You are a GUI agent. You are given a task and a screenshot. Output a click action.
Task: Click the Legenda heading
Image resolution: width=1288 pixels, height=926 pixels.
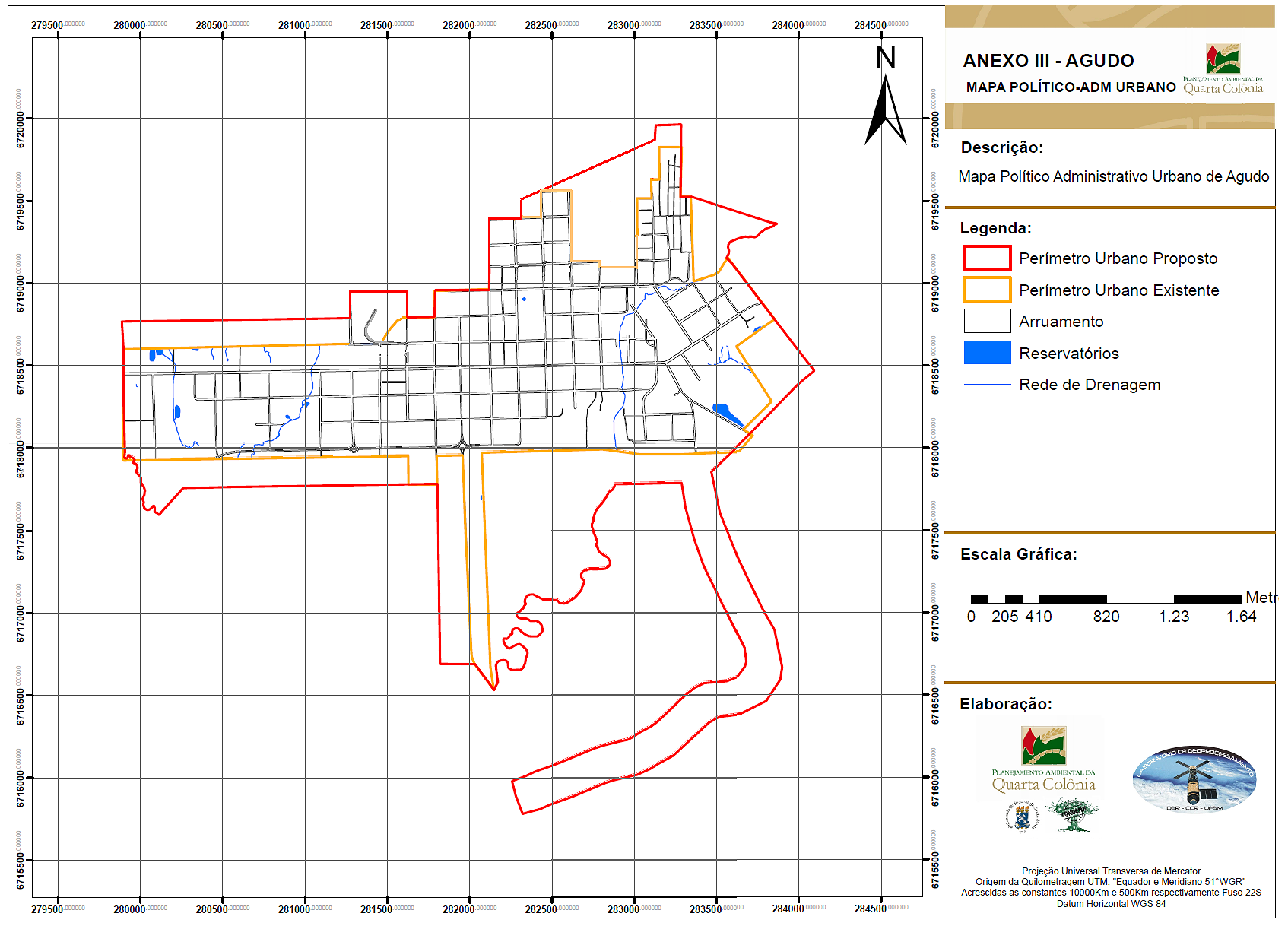point(995,228)
